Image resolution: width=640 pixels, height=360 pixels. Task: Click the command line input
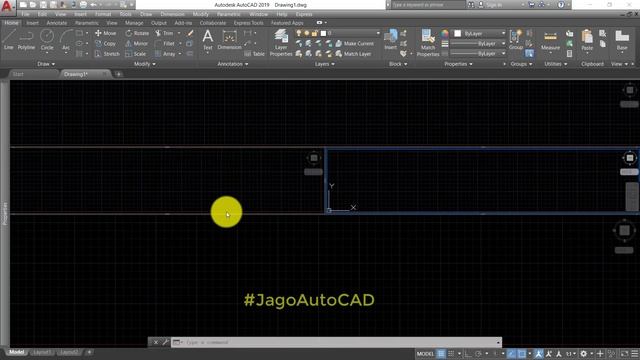click(336, 342)
